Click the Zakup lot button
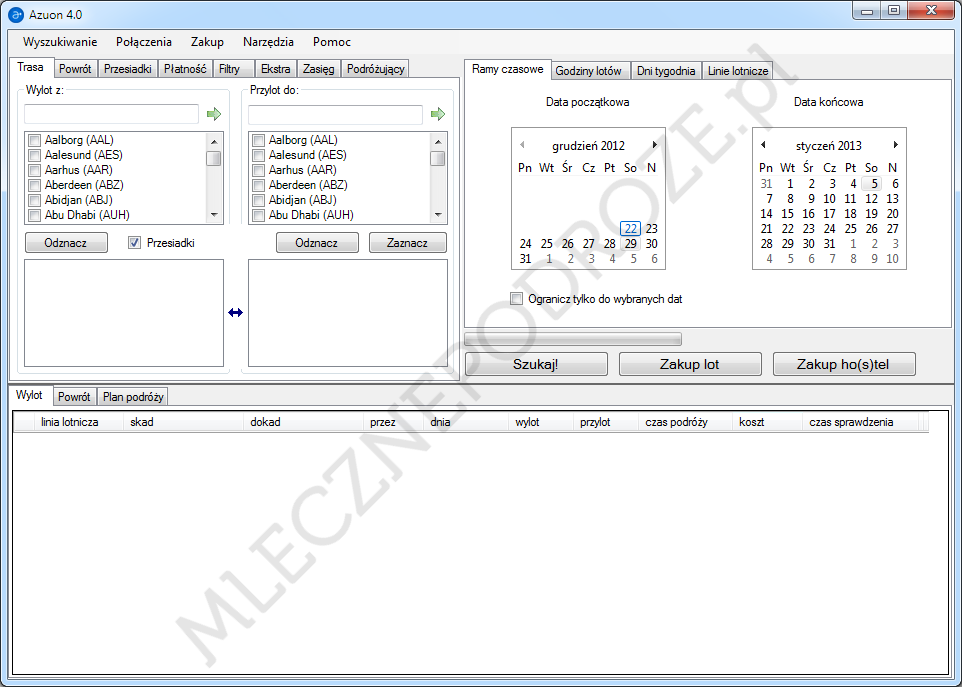Viewport: 962px width, 687px height. pyautogui.click(x=689, y=364)
